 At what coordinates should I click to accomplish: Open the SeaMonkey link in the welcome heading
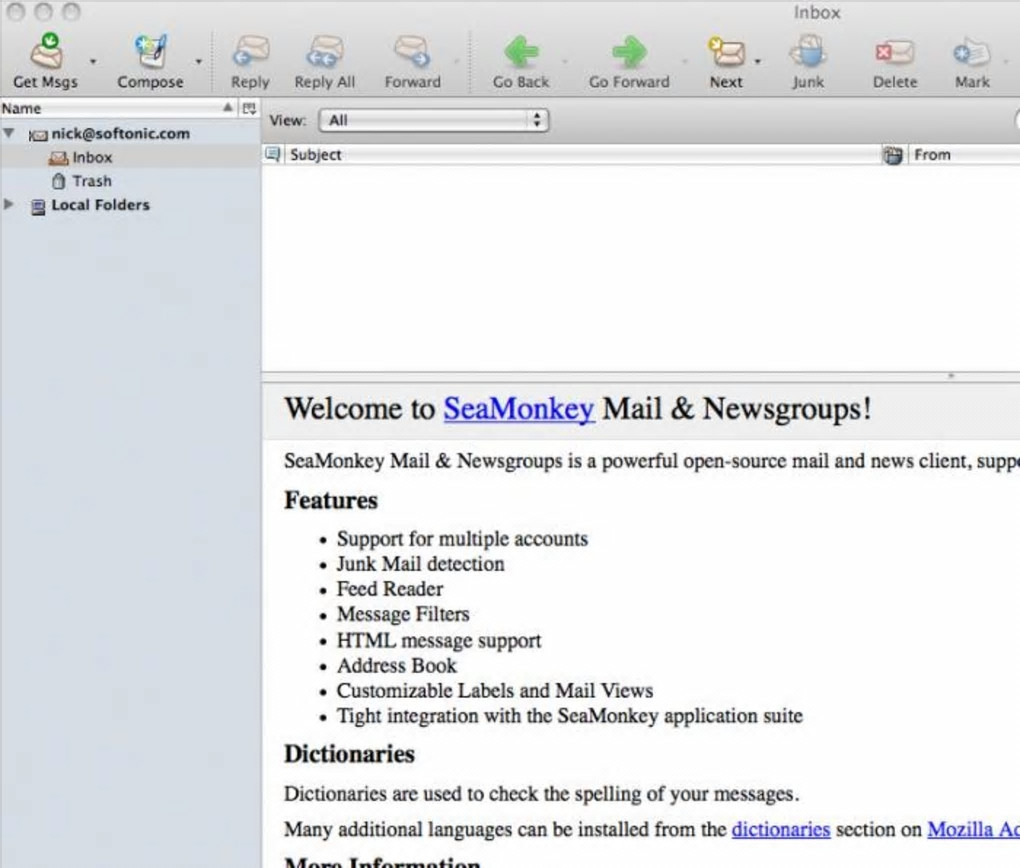pyautogui.click(x=518, y=409)
